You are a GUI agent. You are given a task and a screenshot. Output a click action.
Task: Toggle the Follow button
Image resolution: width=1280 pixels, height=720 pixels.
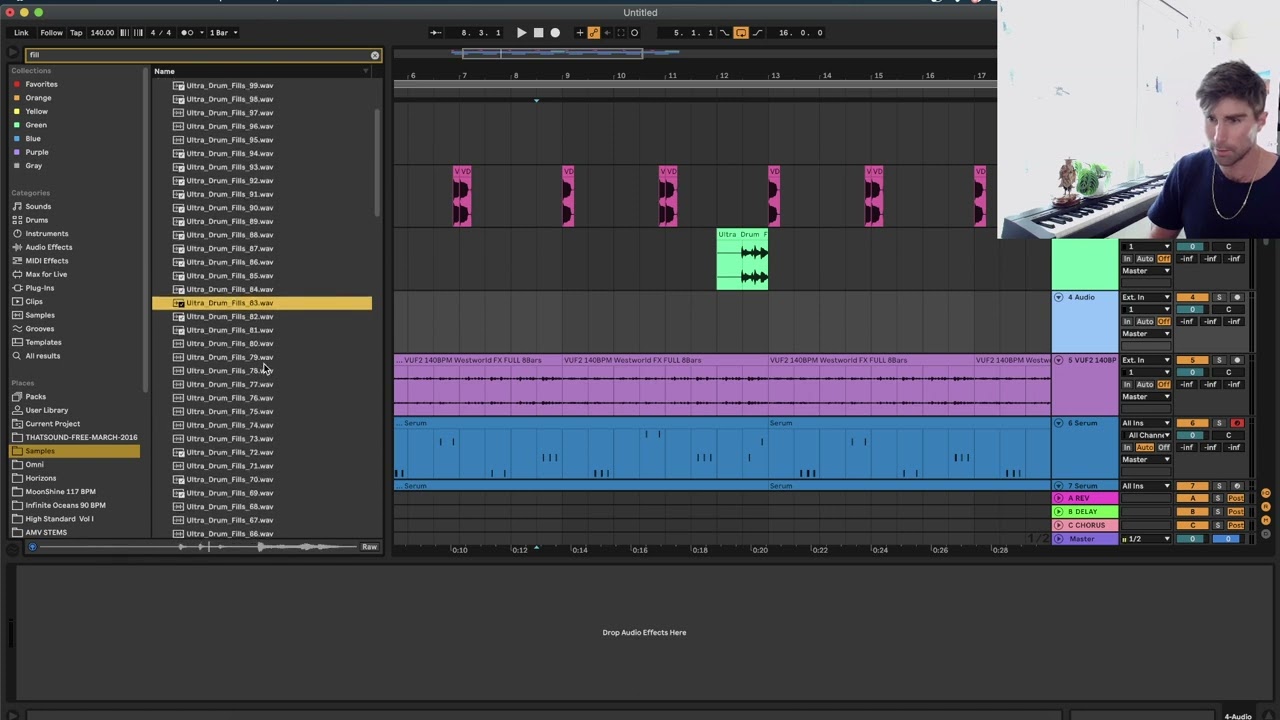pyautogui.click(x=51, y=33)
